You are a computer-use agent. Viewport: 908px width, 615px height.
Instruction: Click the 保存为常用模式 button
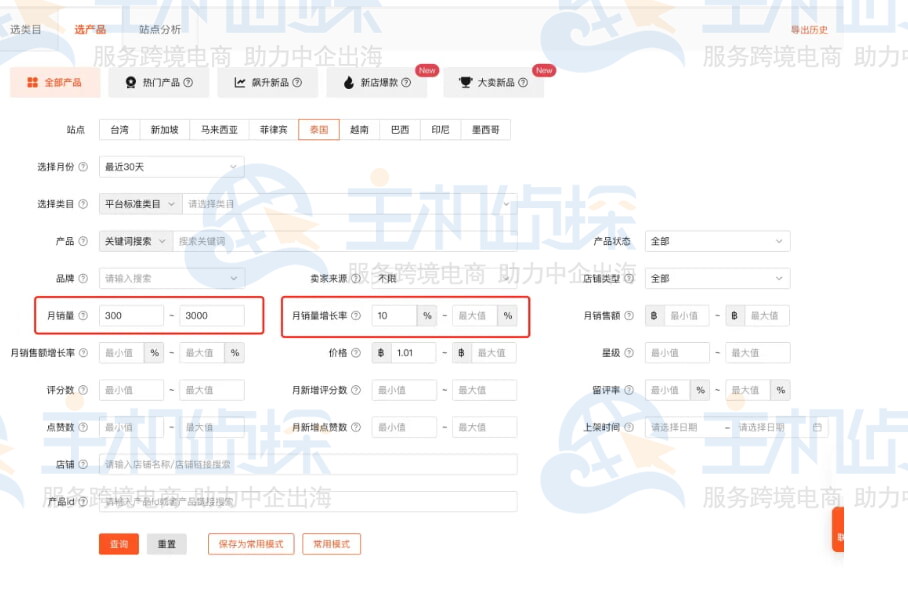pyautogui.click(x=250, y=545)
